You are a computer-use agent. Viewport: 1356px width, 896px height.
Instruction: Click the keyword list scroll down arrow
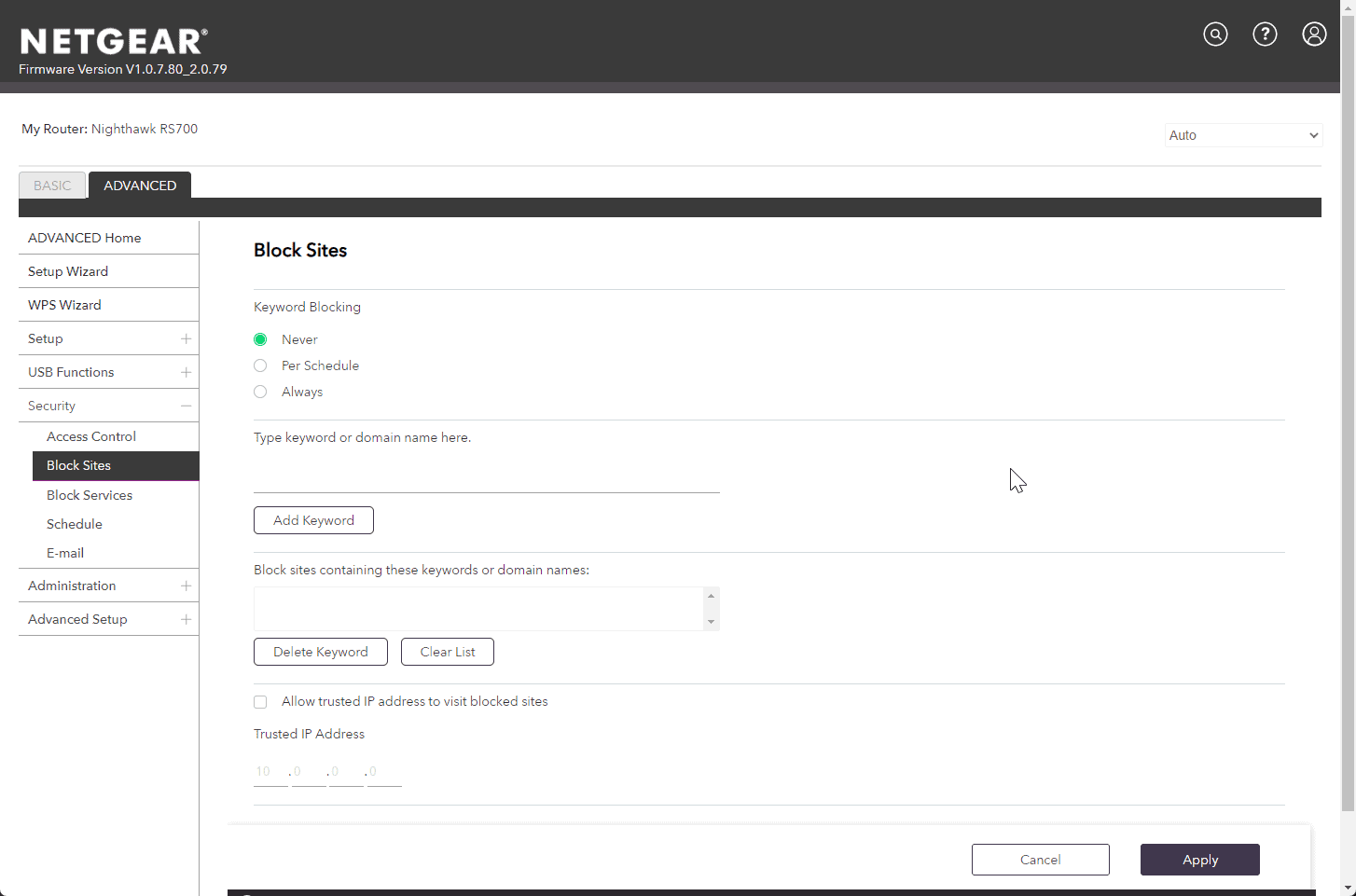[x=711, y=622]
